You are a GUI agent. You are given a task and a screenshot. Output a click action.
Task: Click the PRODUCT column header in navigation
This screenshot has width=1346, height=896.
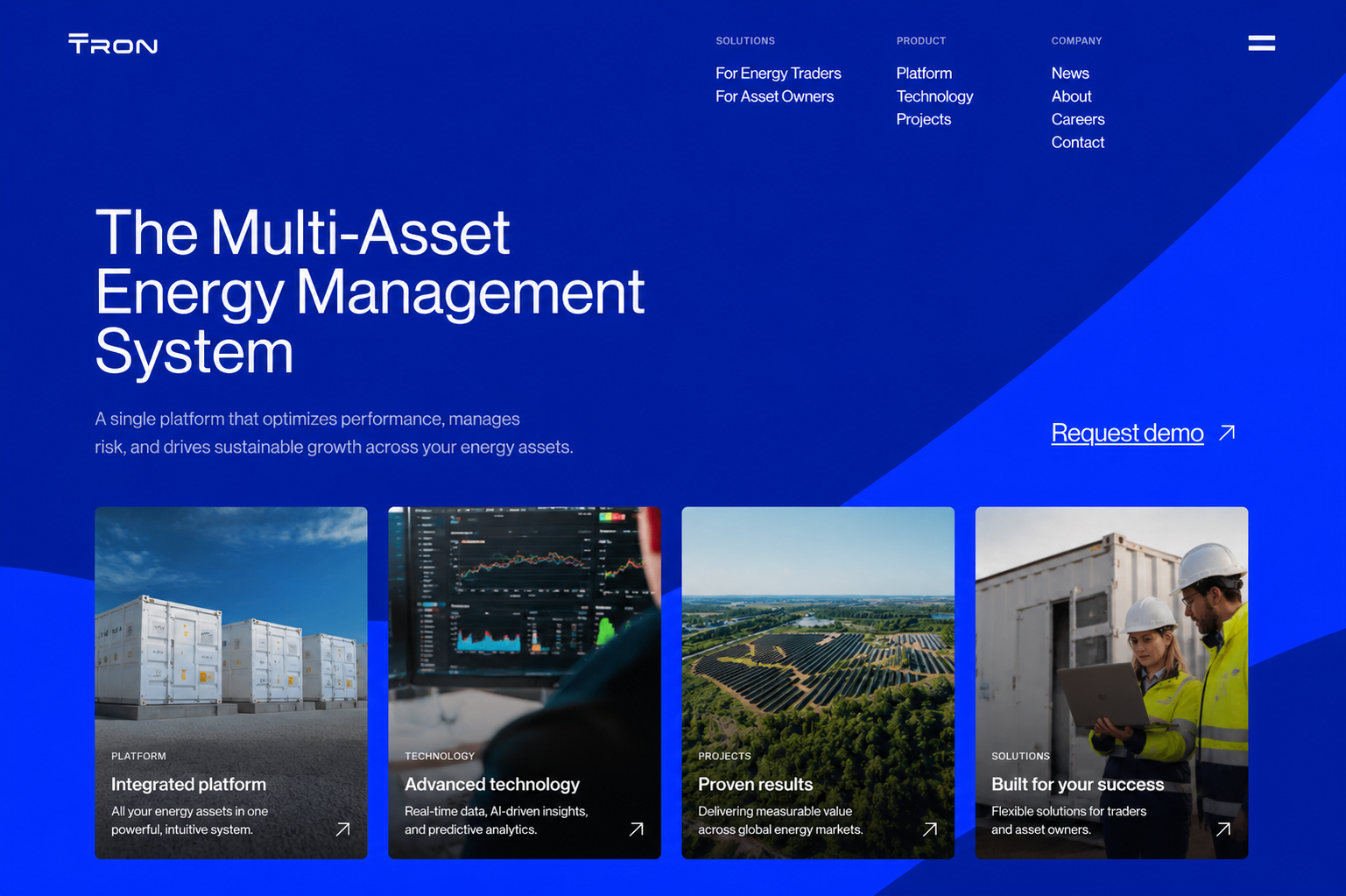920,41
